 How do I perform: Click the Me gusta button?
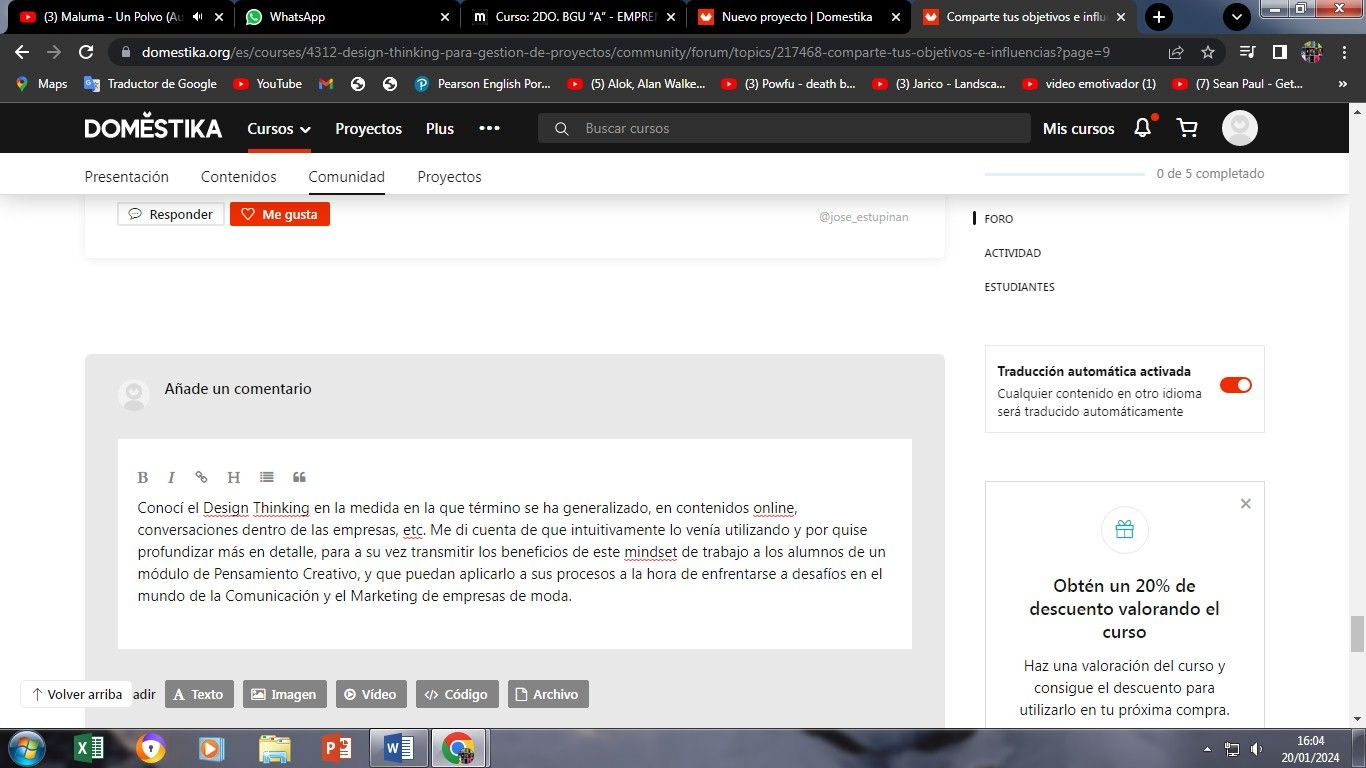280,214
